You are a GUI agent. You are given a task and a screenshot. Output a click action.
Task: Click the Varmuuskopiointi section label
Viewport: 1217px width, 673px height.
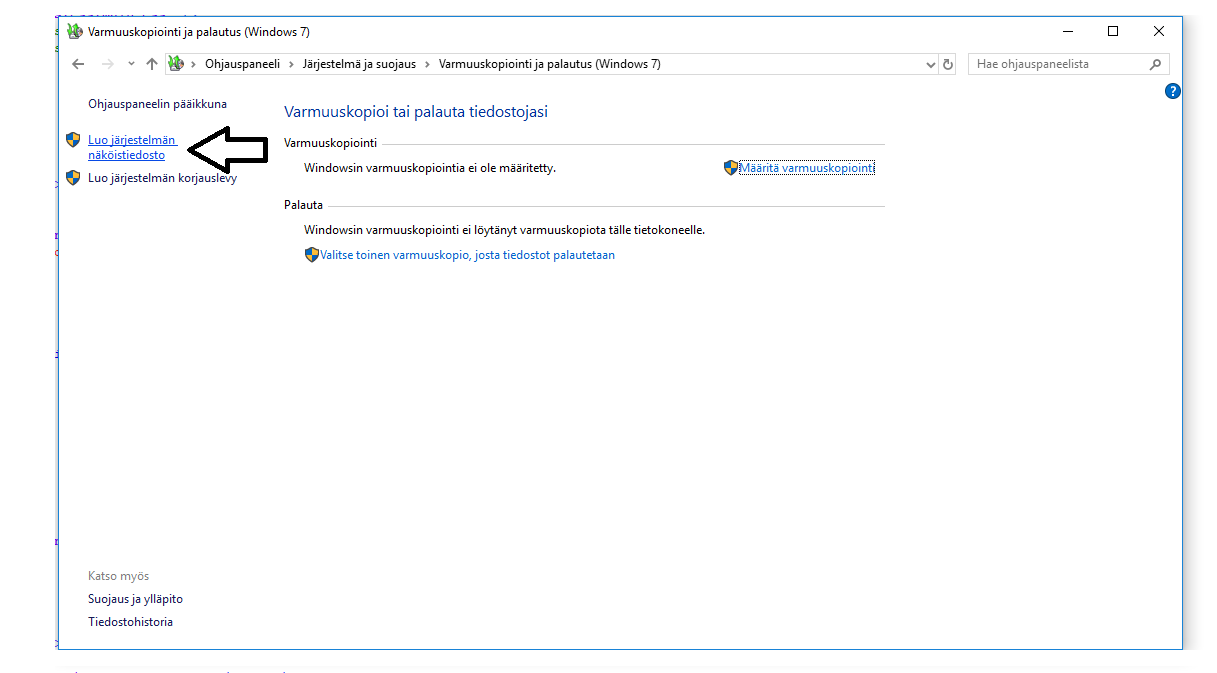point(330,144)
